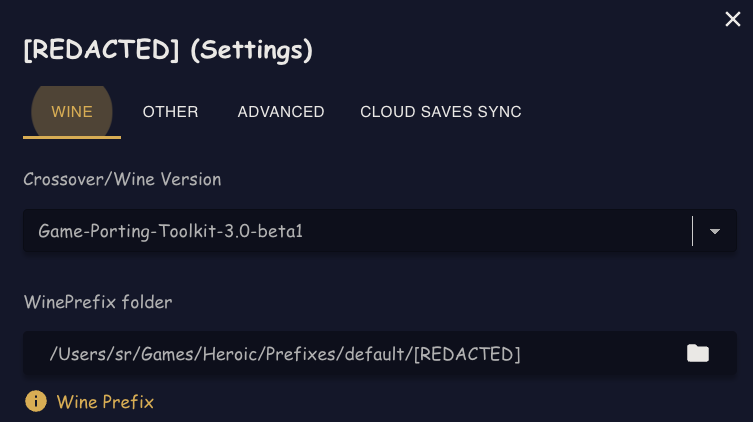Click the Crossover/Wine Version label
The height and width of the screenshot is (422, 753).
coord(122,180)
